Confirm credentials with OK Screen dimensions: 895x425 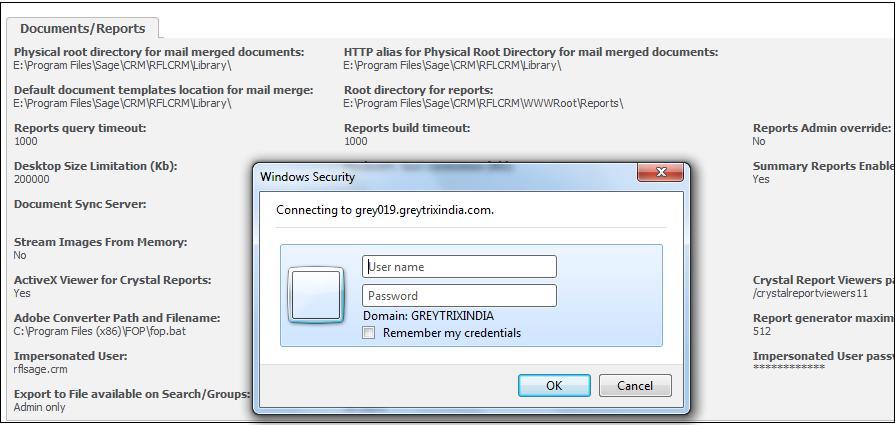click(554, 386)
